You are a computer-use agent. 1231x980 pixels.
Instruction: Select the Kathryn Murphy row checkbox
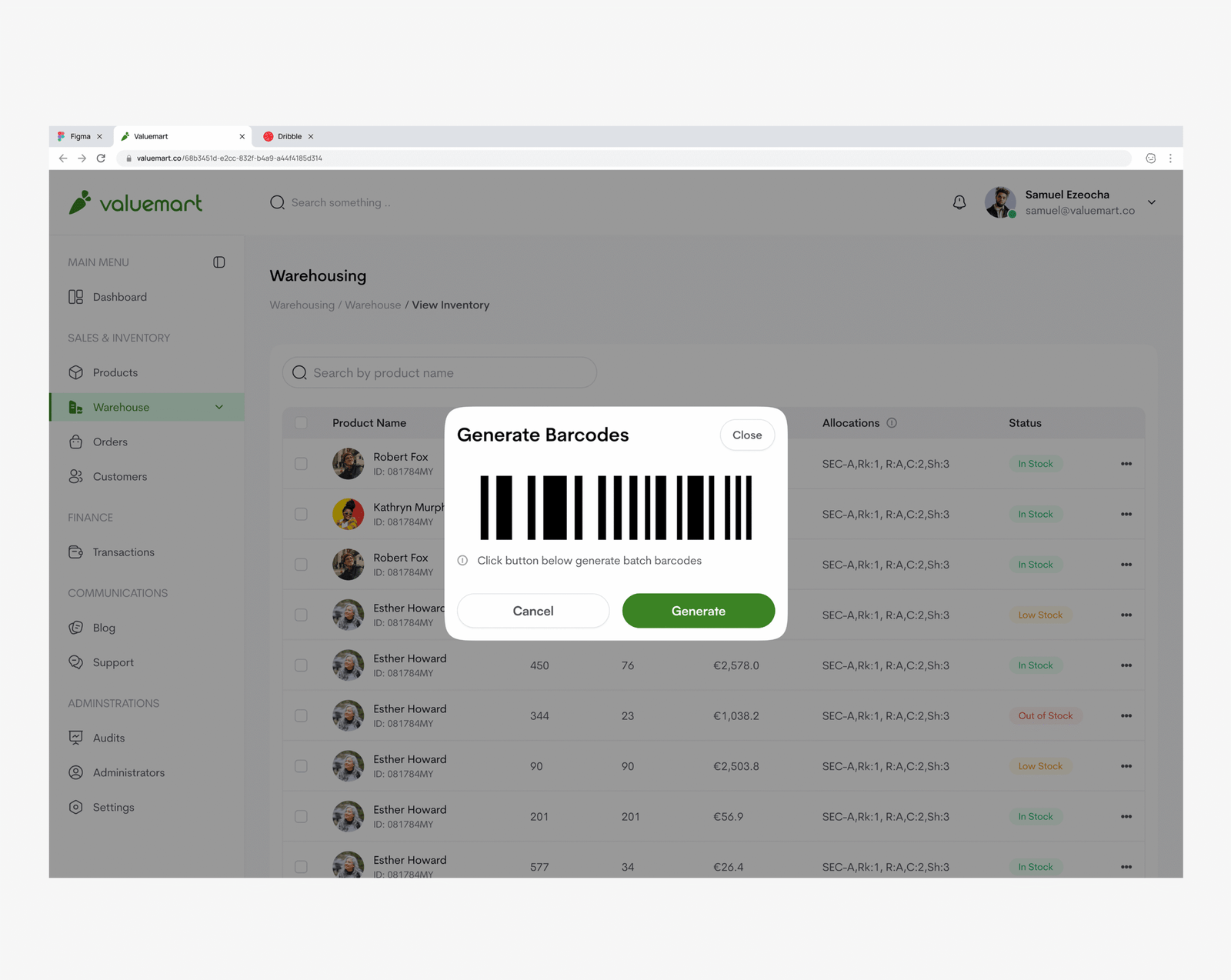pos(301,515)
